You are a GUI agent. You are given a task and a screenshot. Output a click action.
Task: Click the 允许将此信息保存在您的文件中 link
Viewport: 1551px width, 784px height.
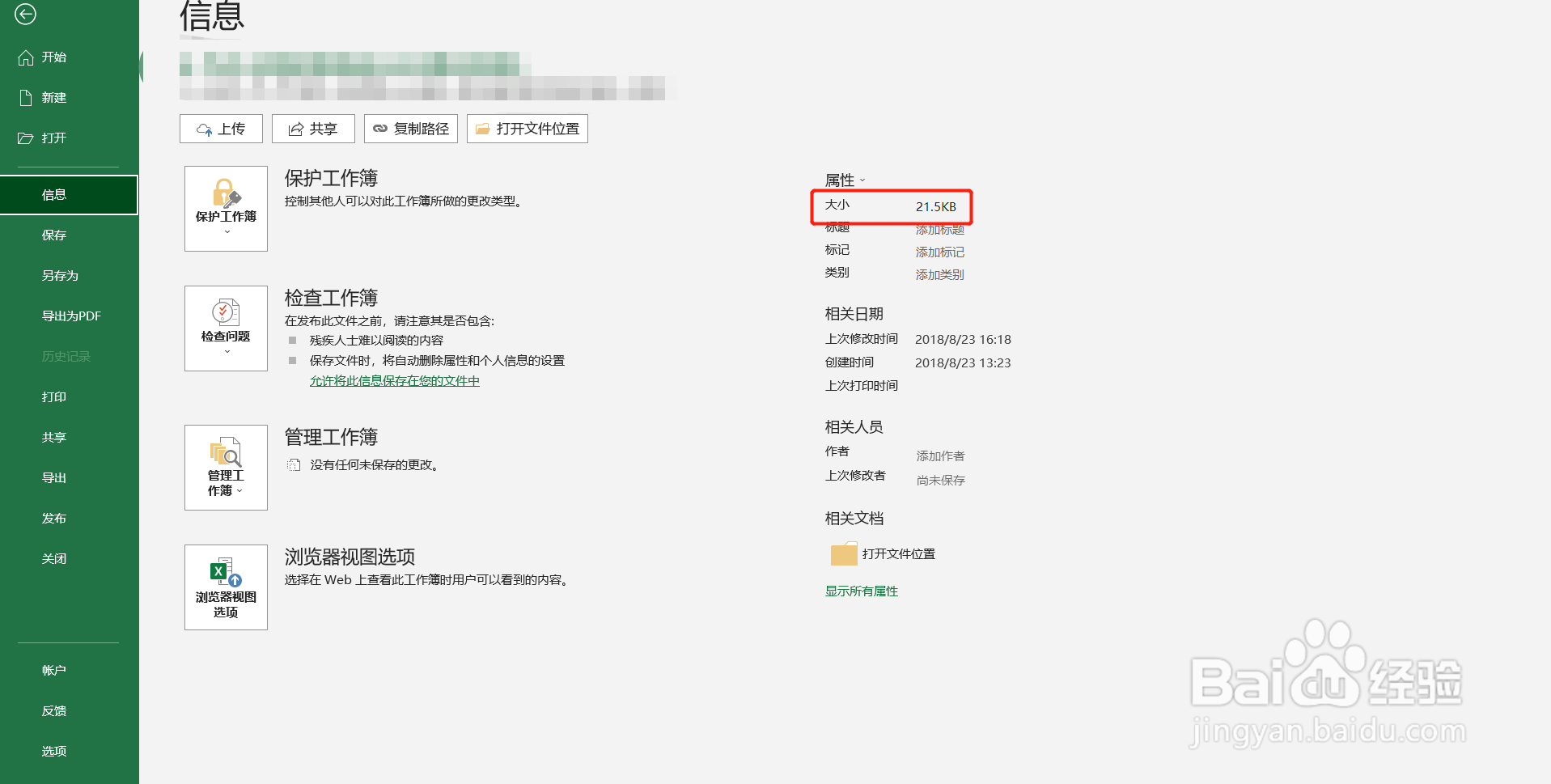[x=395, y=380]
